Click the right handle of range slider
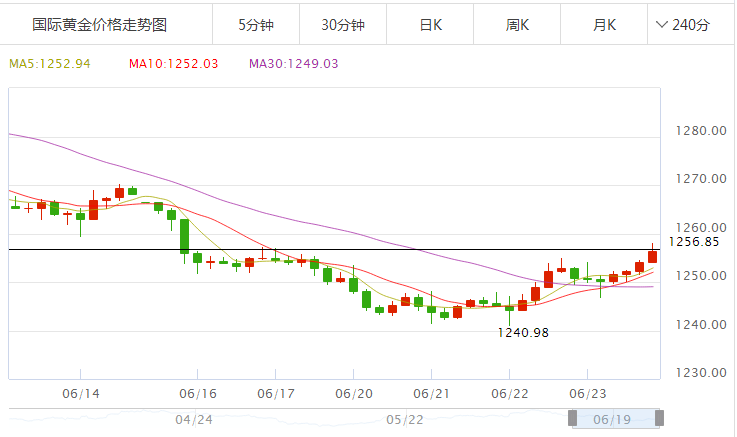737x437 pixels. coord(659,418)
